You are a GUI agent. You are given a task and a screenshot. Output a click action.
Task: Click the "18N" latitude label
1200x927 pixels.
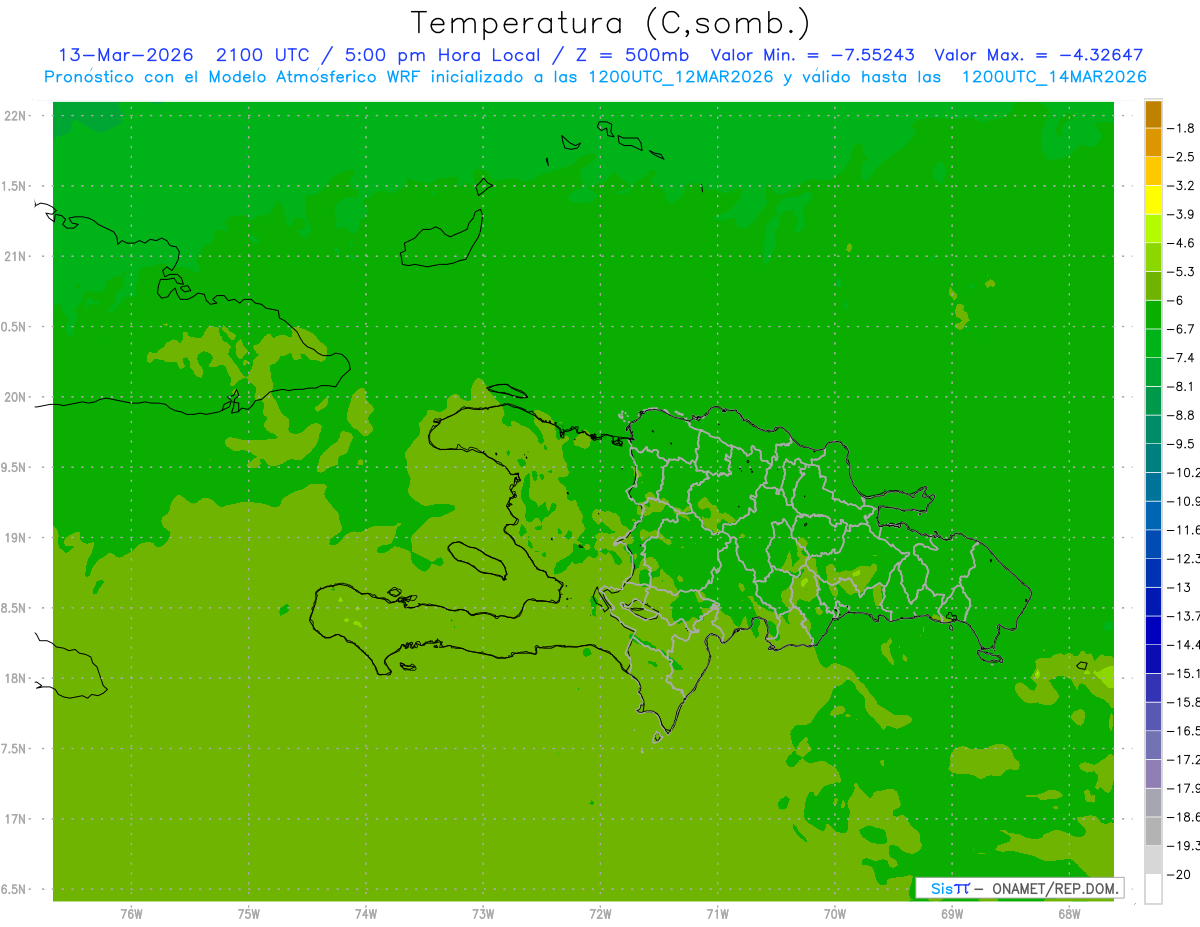pyautogui.click(x=15, y=678)
